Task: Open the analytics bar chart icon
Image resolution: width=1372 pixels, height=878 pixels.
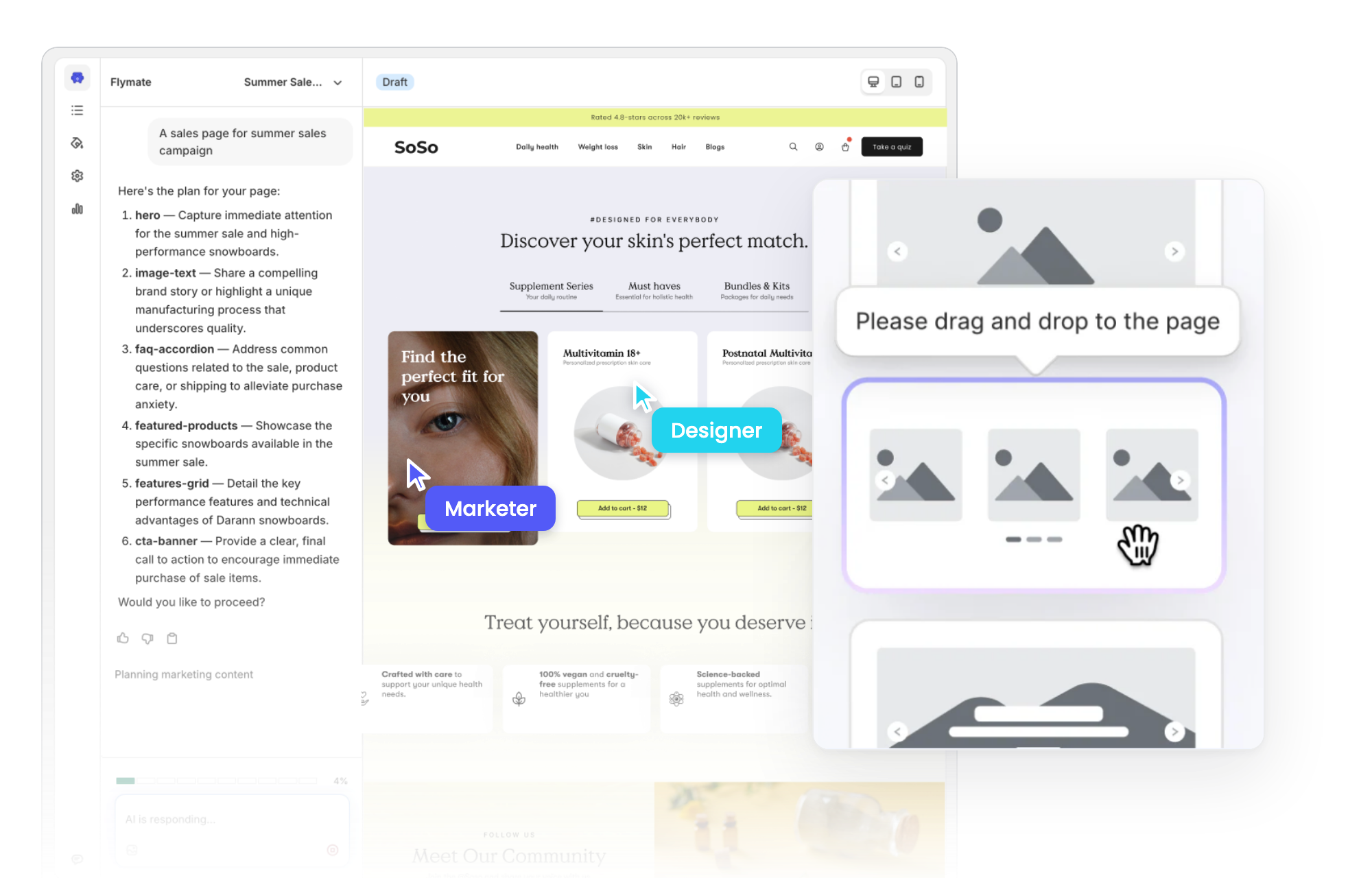Action: [77, 209]
